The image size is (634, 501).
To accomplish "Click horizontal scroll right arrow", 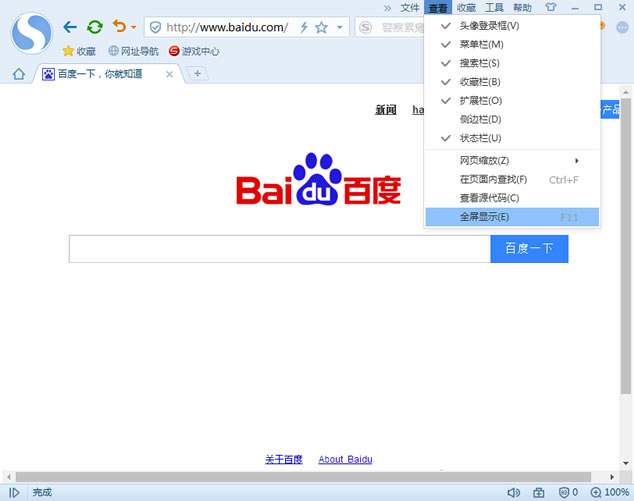I will tap(612, 477).
